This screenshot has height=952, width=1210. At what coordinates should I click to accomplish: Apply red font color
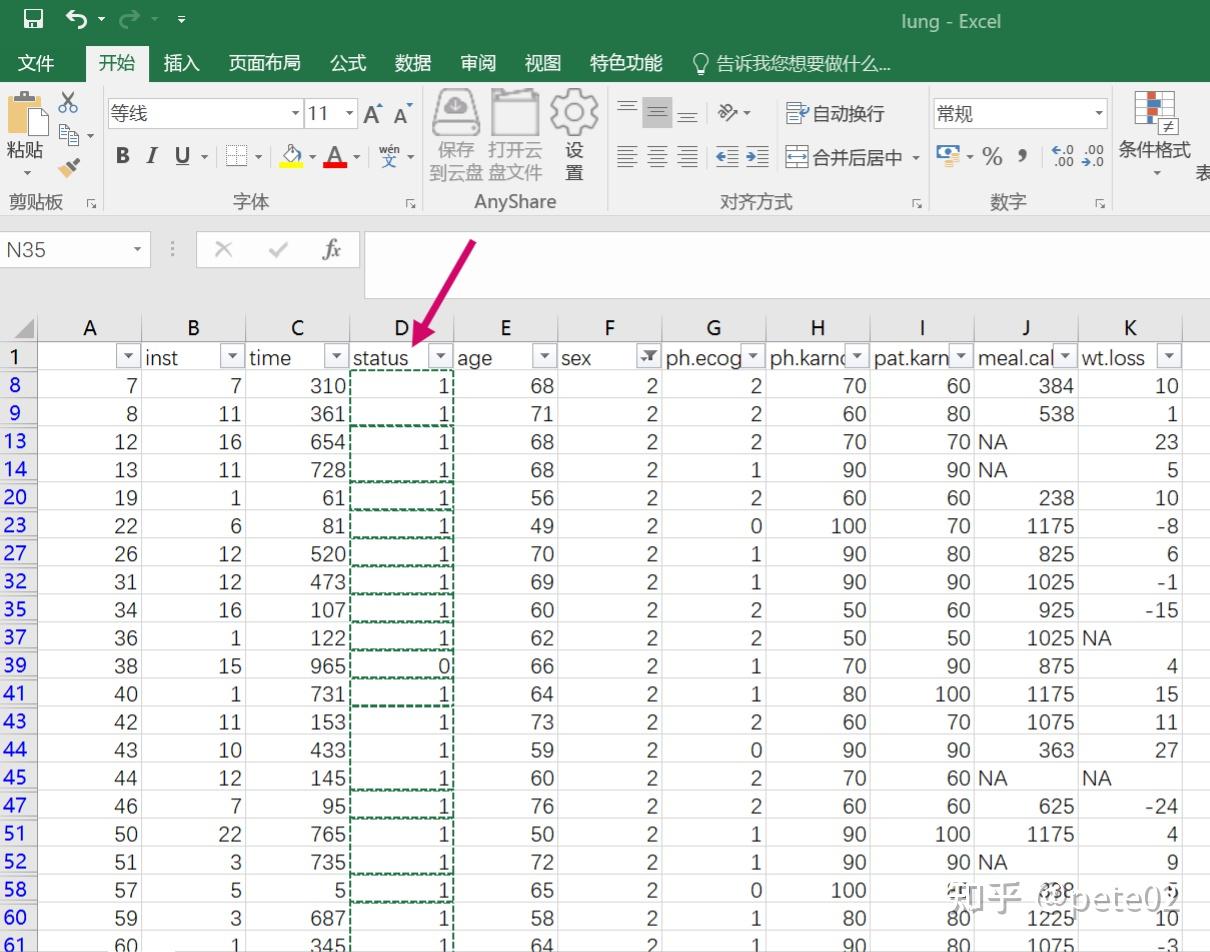(335, 156)
